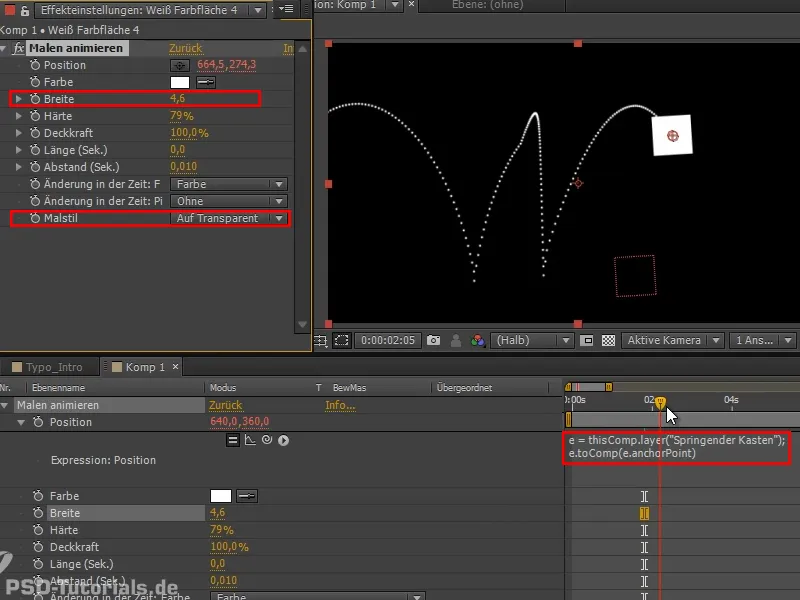Open the (Halb) resolution dropdown
Image resolution: width=800 pixels, height=600 pixels.
coord(532,340)
